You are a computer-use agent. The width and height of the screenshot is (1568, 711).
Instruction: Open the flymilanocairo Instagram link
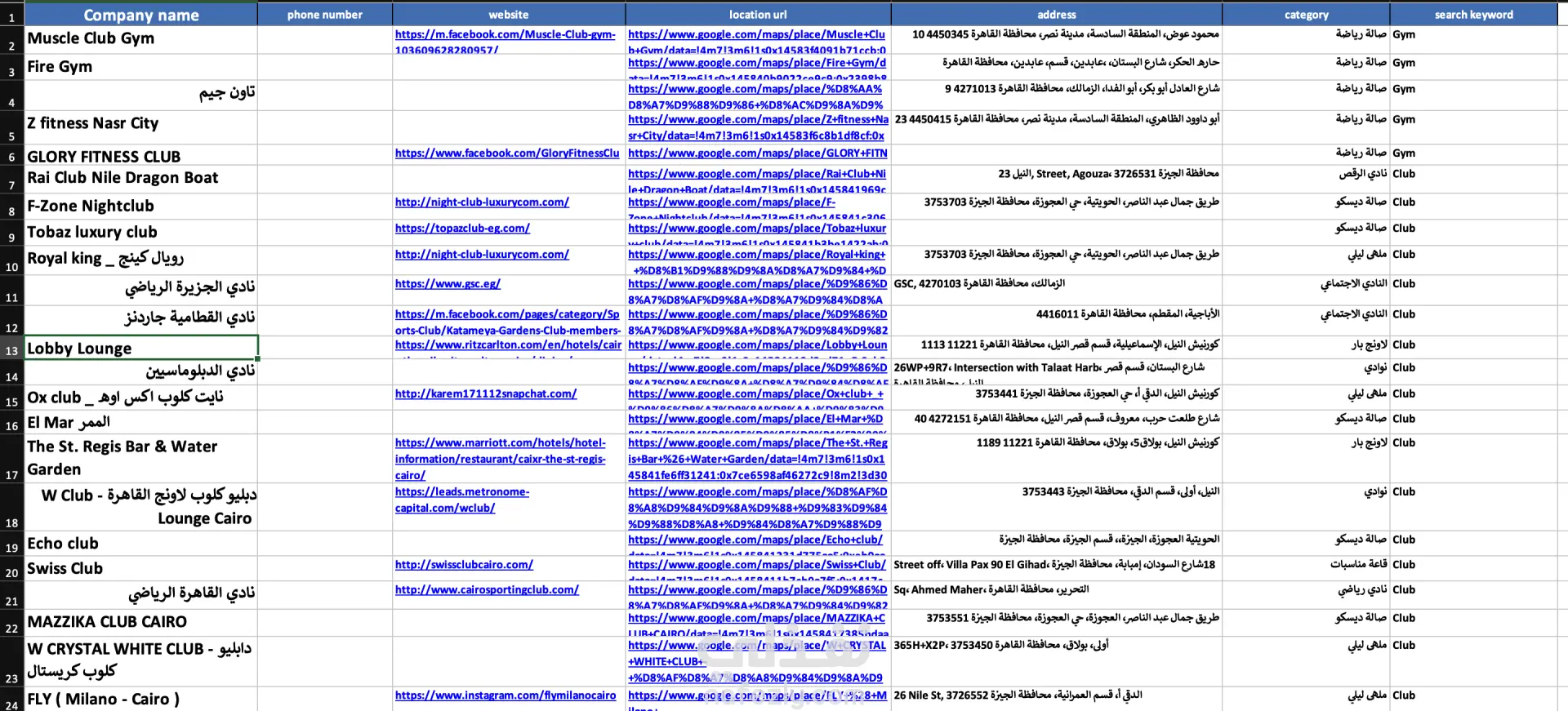click(x=506, y=695)
